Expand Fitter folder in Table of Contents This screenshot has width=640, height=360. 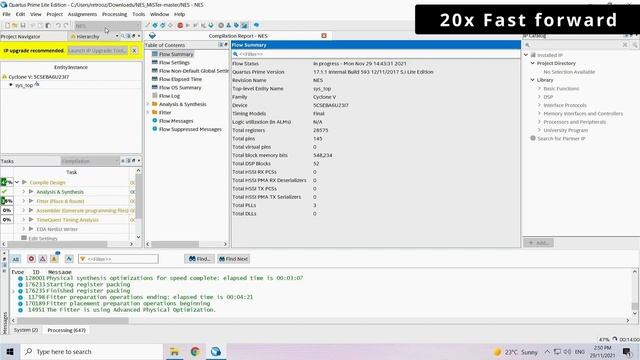[x=148, y=112]
